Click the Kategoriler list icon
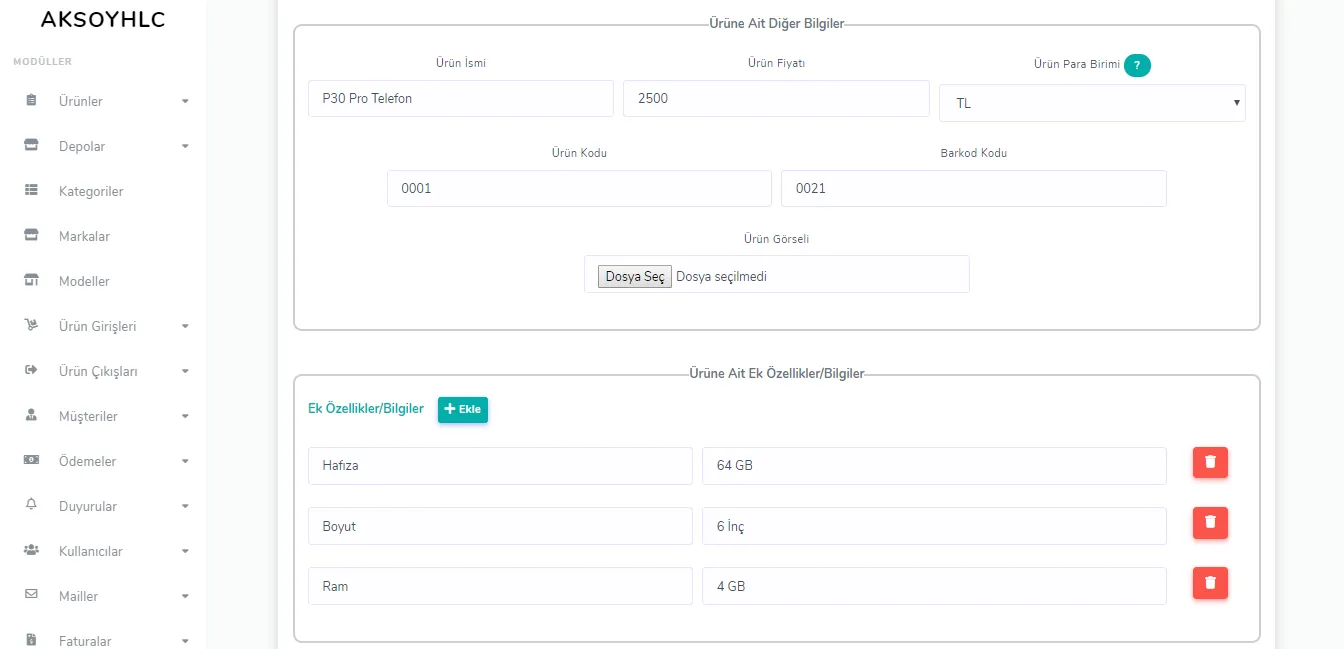The width and height of the screenshot is (1344, 649). point(31,190)
